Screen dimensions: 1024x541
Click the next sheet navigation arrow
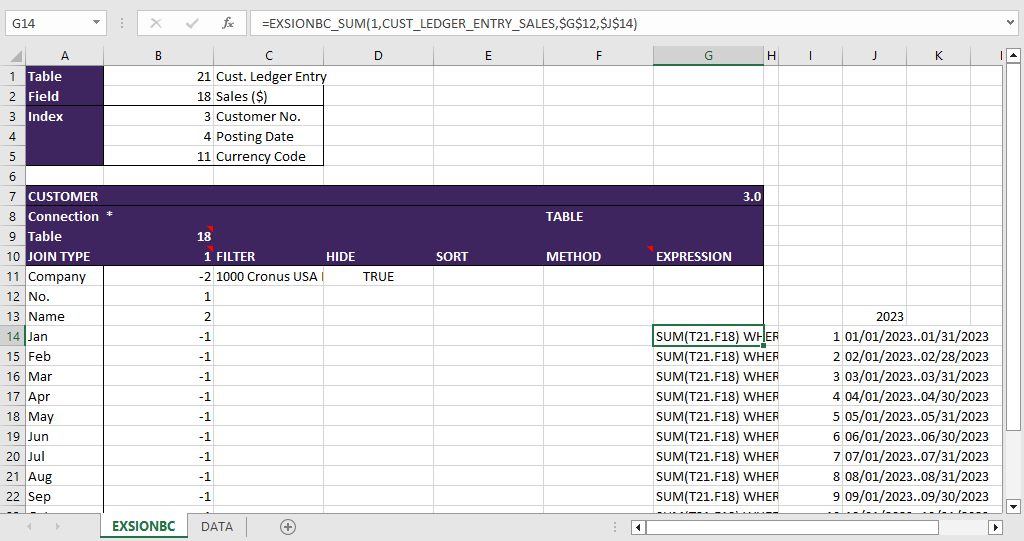coord(57,527)
